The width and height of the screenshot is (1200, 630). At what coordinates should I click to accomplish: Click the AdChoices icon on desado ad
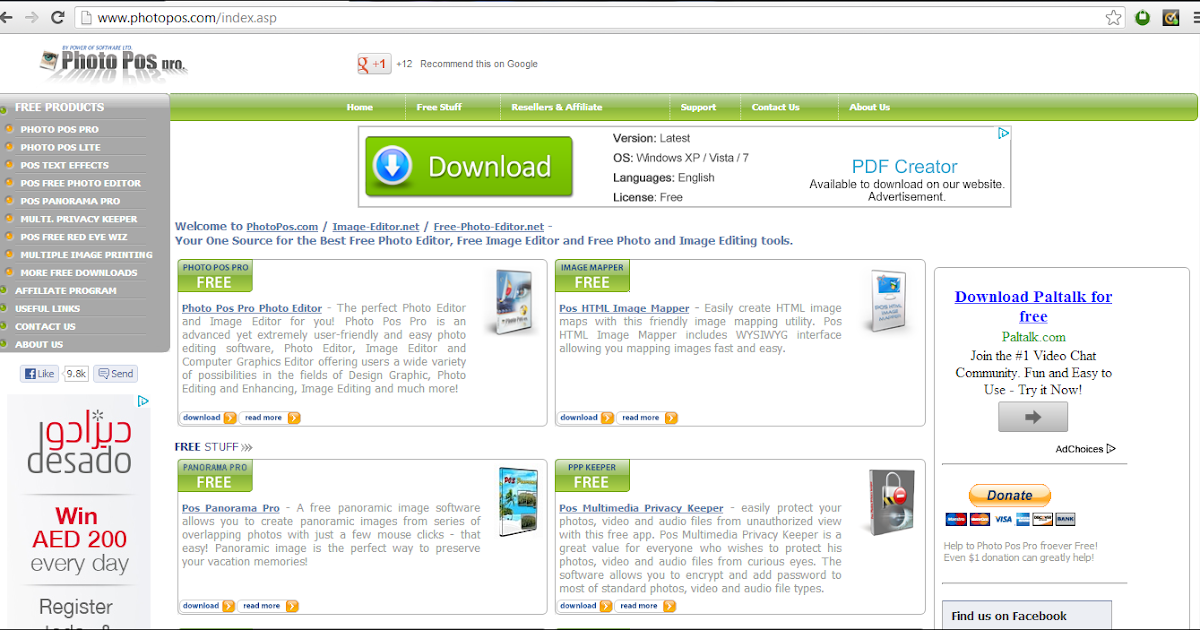pos(143,401)
